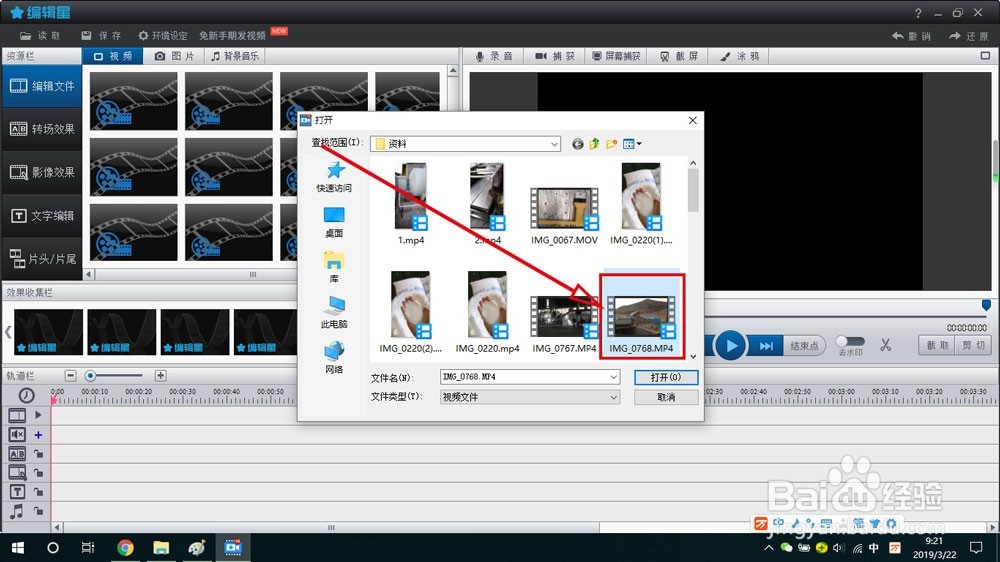
Task: Toggle the 去水印 watermark removal switch
Action: pos(850,341)
